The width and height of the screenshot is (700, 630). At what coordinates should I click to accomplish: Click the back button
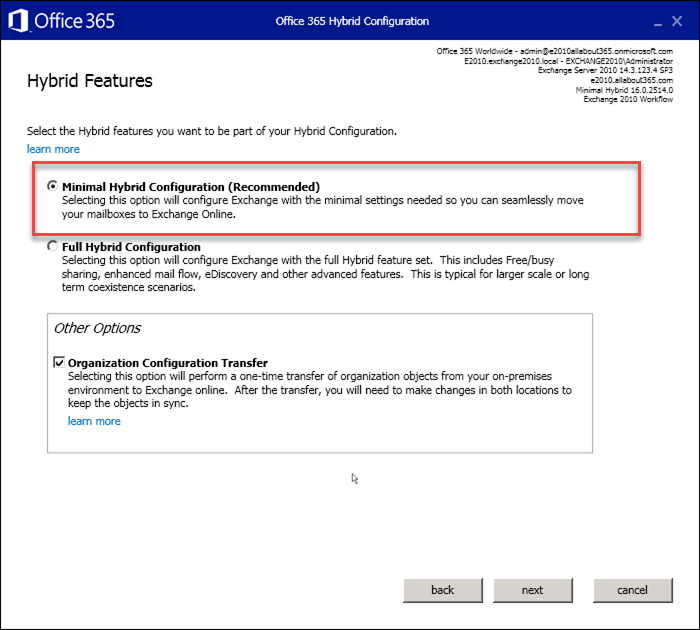click(x=443, y=590)
